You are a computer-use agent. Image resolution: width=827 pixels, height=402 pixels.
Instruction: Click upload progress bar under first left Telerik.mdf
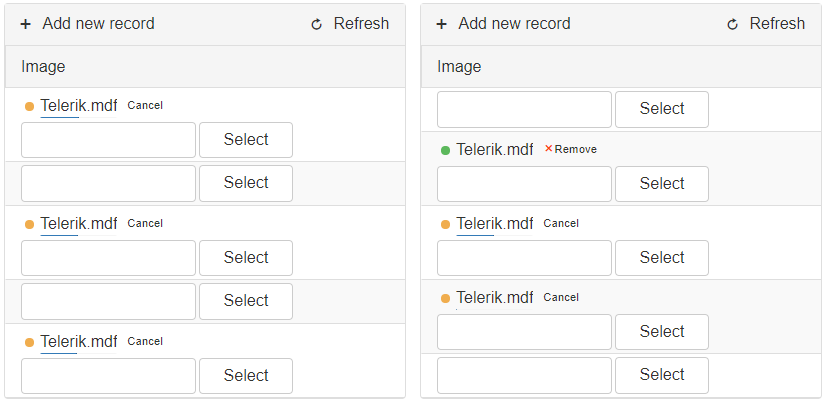point(78,117)
